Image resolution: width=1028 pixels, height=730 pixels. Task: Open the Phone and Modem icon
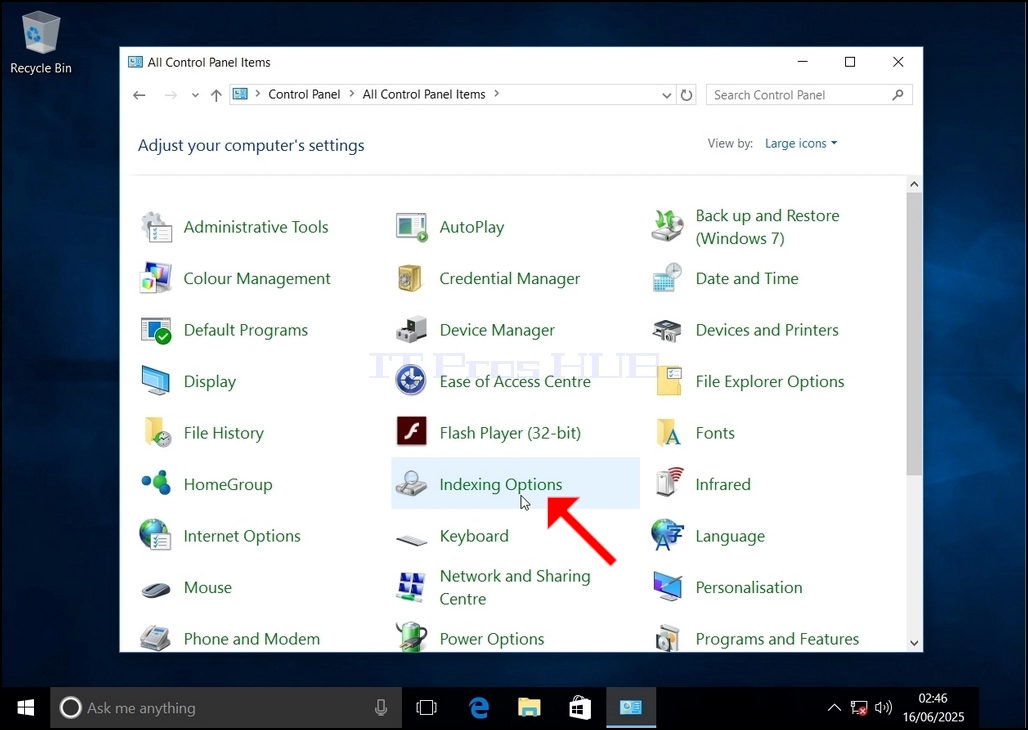(x=156, y=638)
